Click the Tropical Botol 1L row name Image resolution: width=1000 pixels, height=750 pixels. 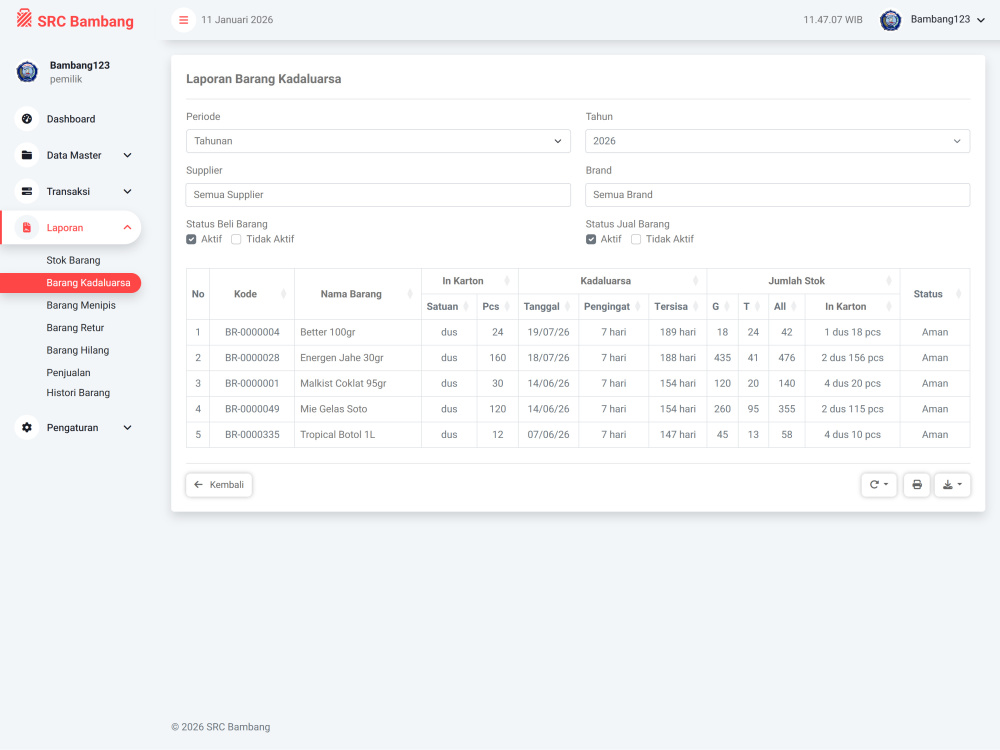337,434
